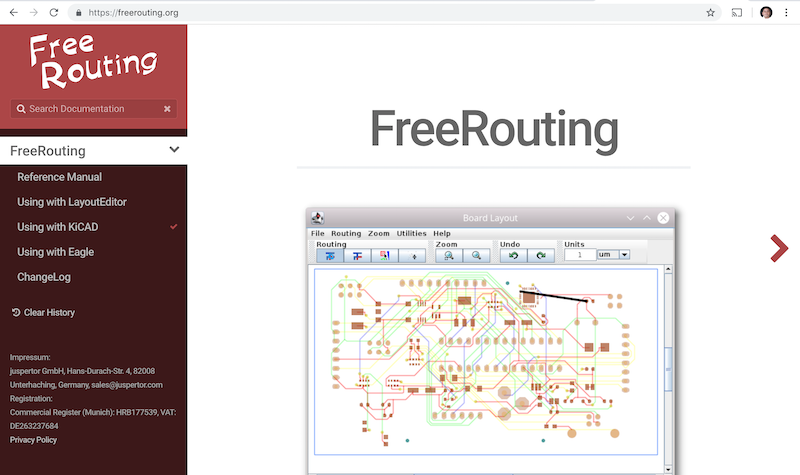Go back with browser back arrow

pos(14,13)
